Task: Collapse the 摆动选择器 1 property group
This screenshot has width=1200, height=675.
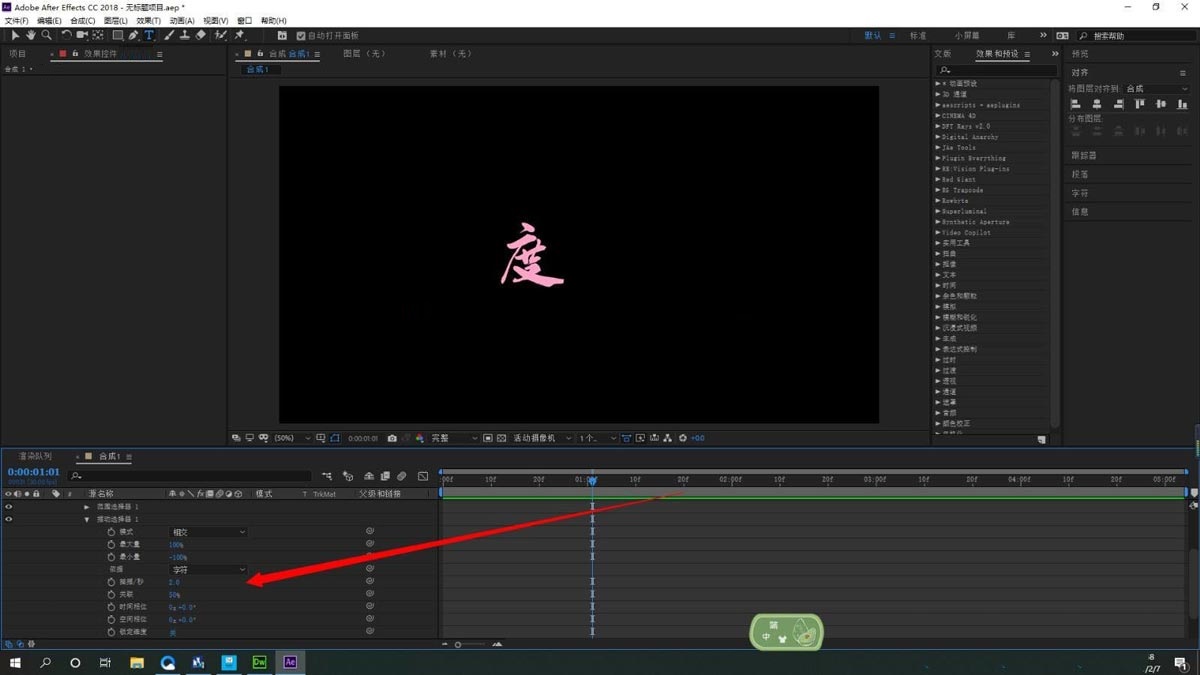Action: click(87, 518)
